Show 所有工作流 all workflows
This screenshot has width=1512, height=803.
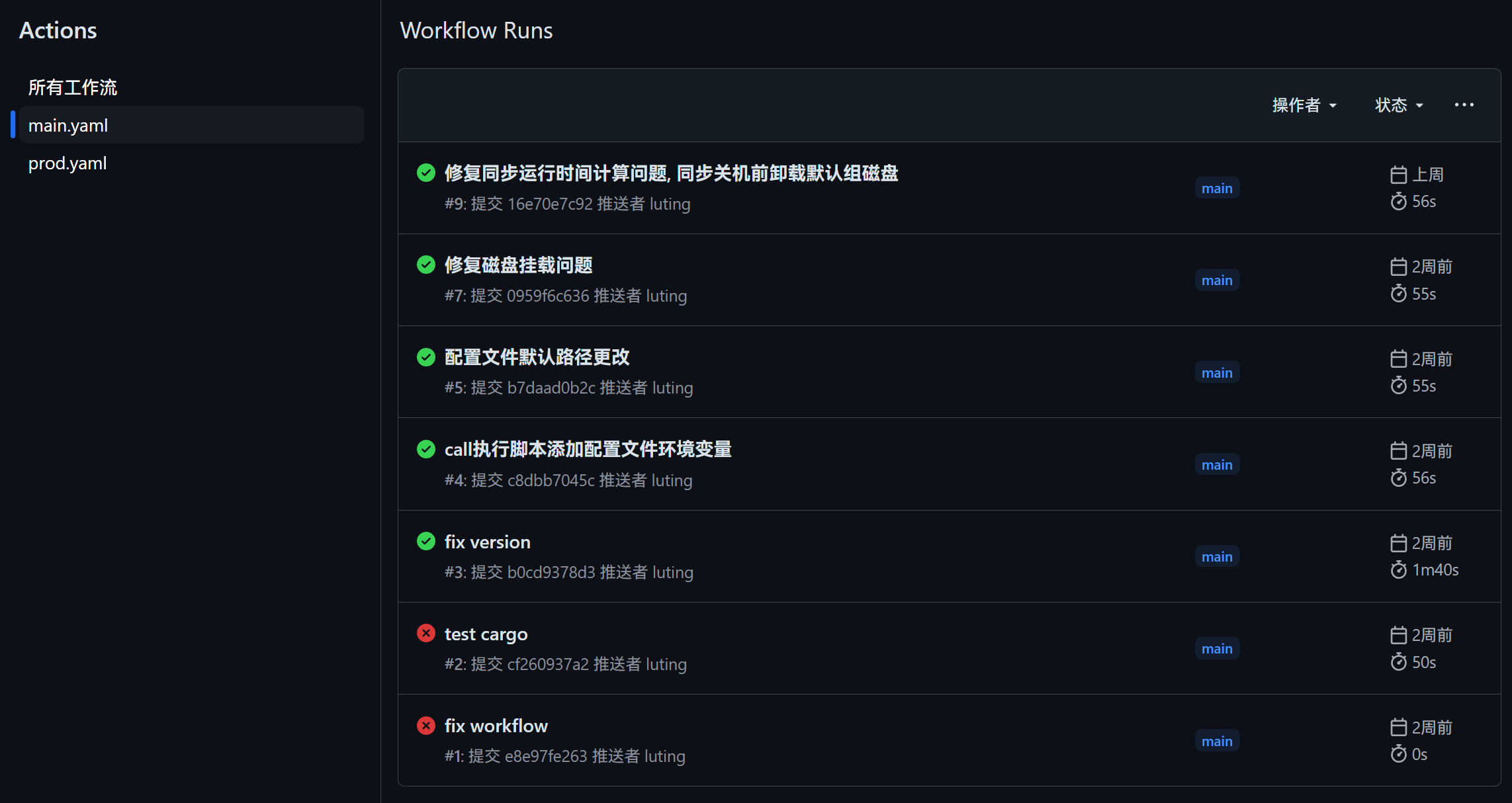tap(73, 87)
